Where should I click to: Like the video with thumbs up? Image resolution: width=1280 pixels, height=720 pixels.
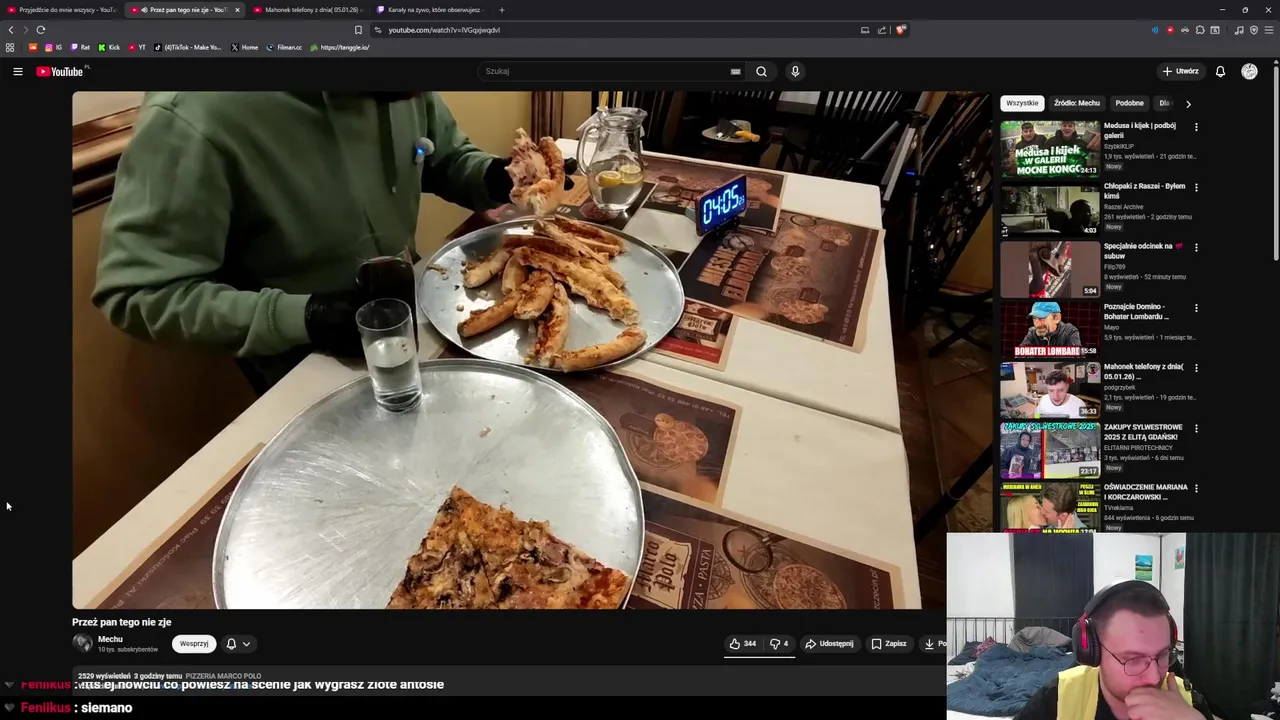click(742, 644)
